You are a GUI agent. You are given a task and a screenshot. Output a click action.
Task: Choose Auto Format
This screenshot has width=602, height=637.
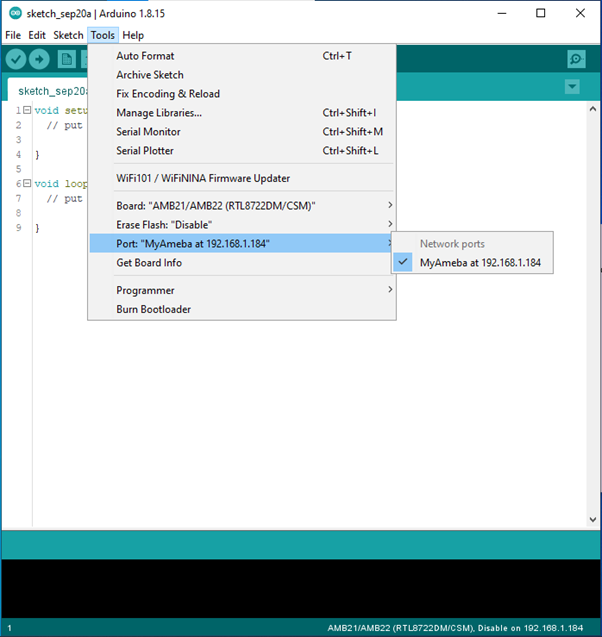point(242,56)
